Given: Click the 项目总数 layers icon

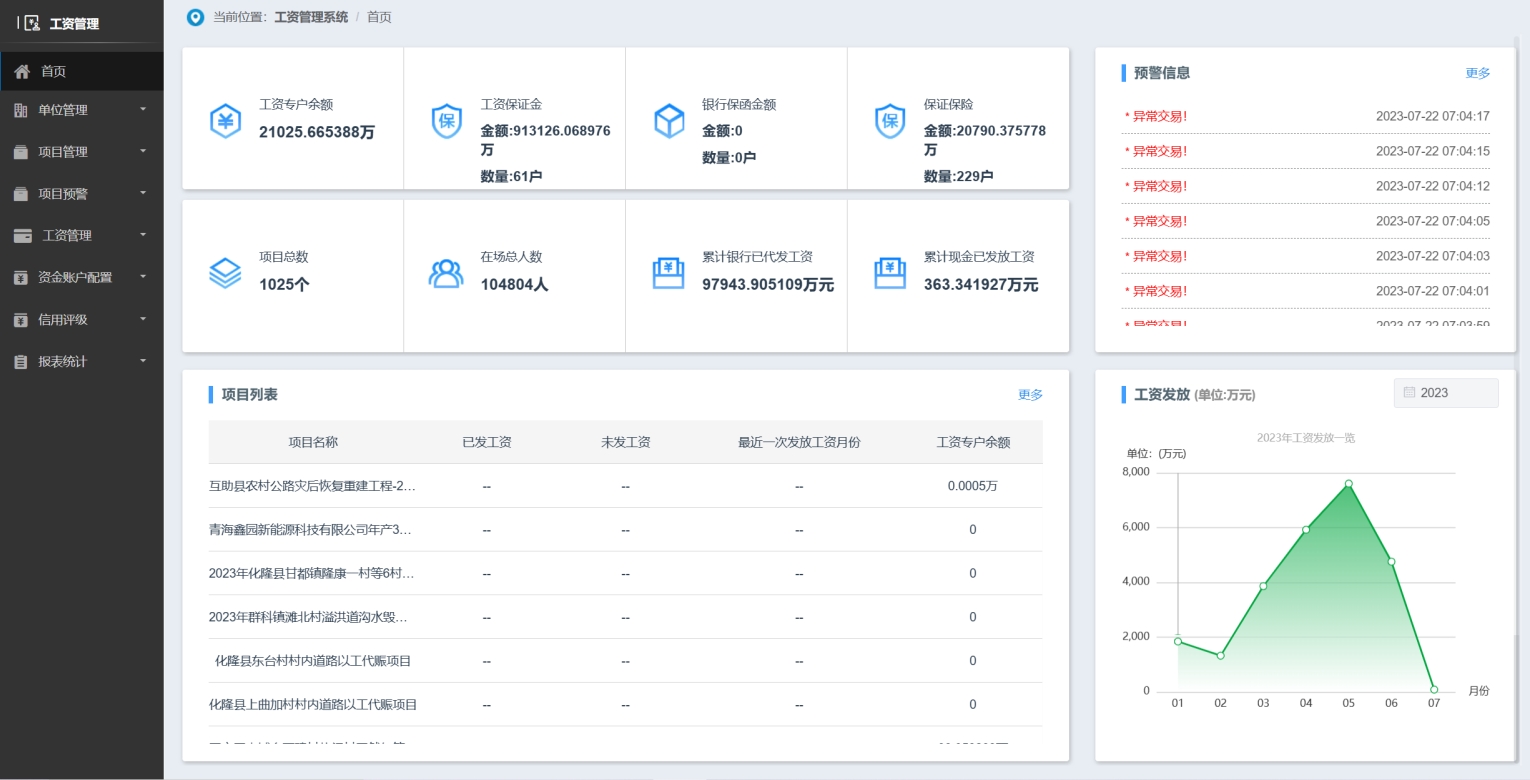Looking at the screenshot, I should click(x=226, y=270).
